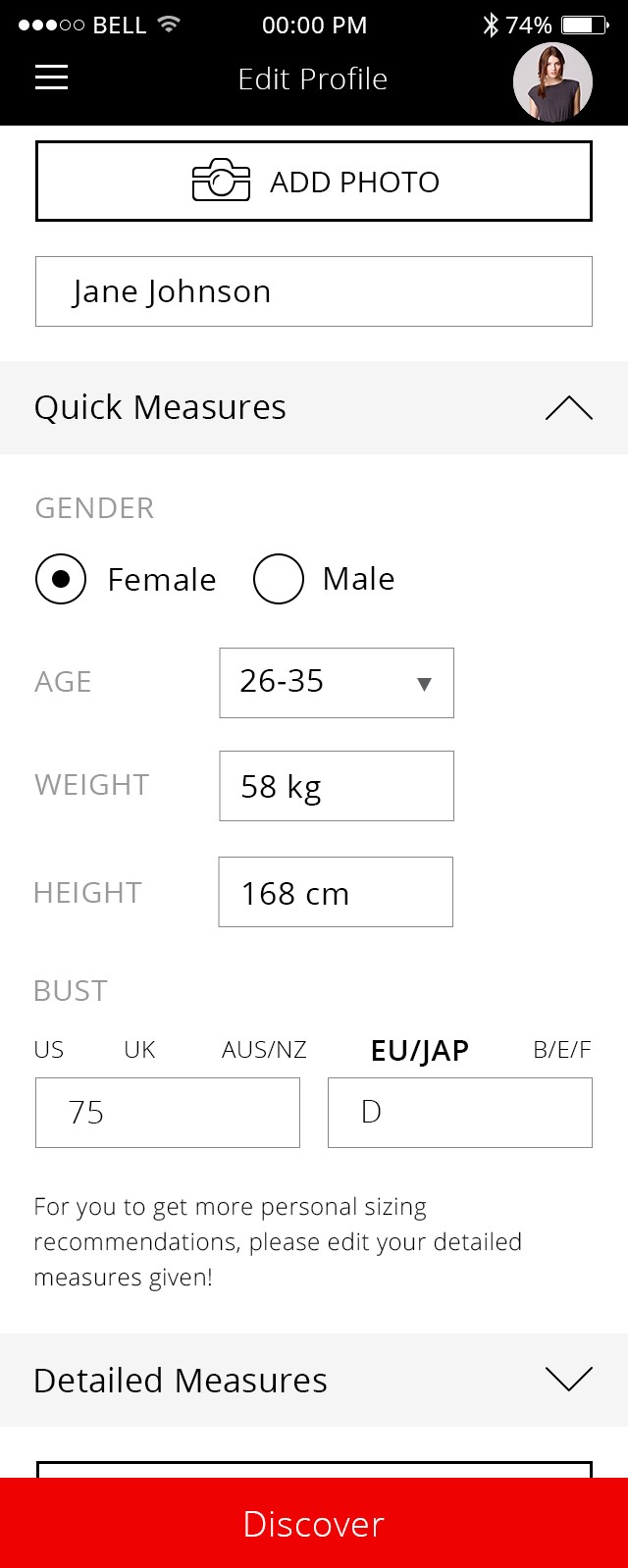Tap the profile avatar photo
Screen dimensions: 628x1568
[x=552, y=82]
